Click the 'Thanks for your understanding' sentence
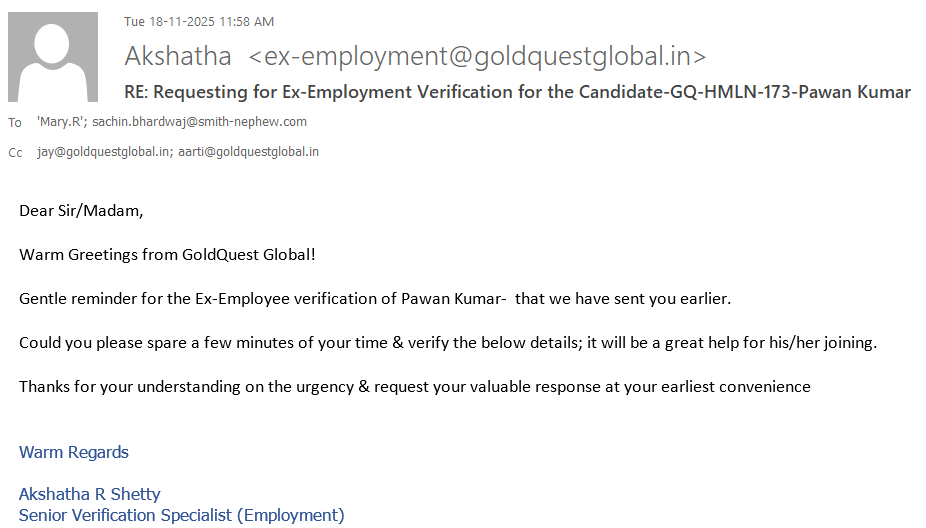This screenshot has height=528, width=926. (414, 386)
